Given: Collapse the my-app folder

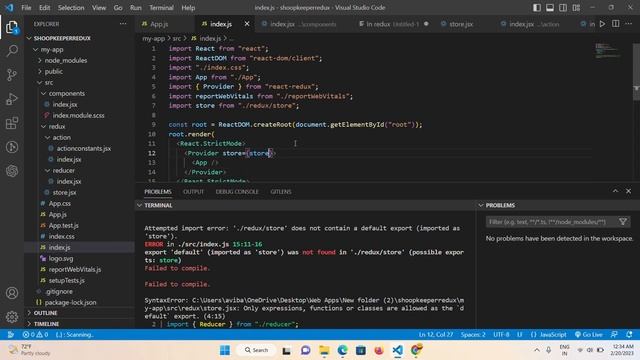Looking at the screenshot, I should click(52, 49).
